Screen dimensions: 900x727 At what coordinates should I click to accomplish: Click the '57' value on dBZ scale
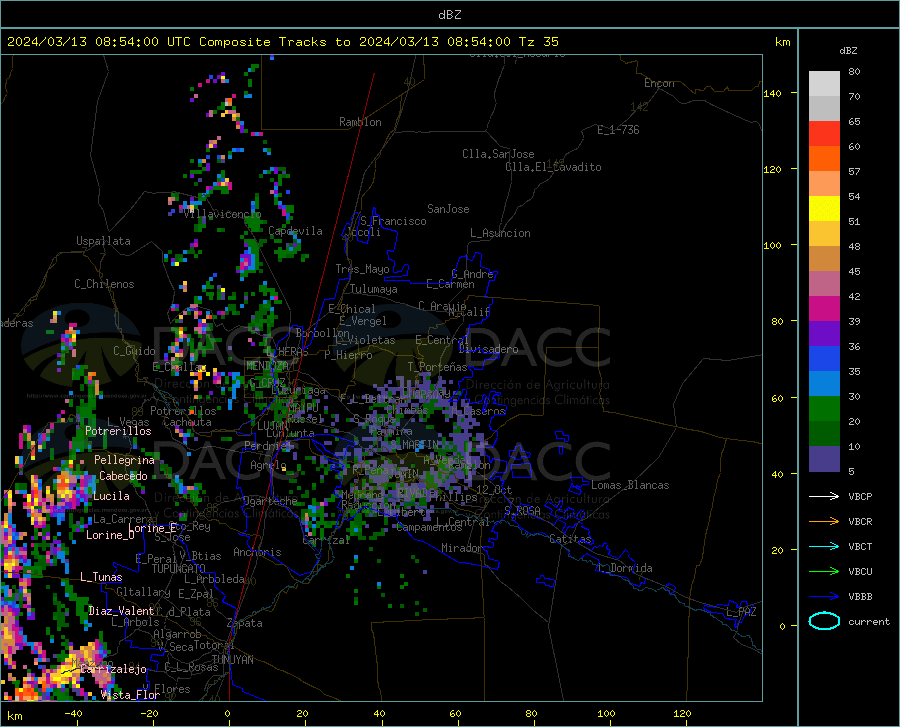[854, 172]
